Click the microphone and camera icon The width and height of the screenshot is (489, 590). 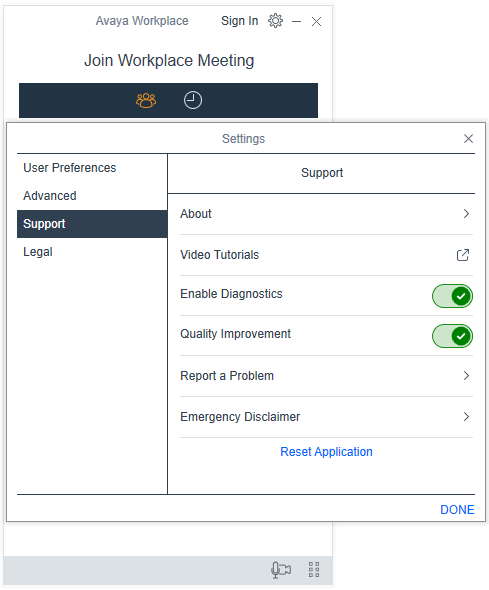tap(281, 570)
